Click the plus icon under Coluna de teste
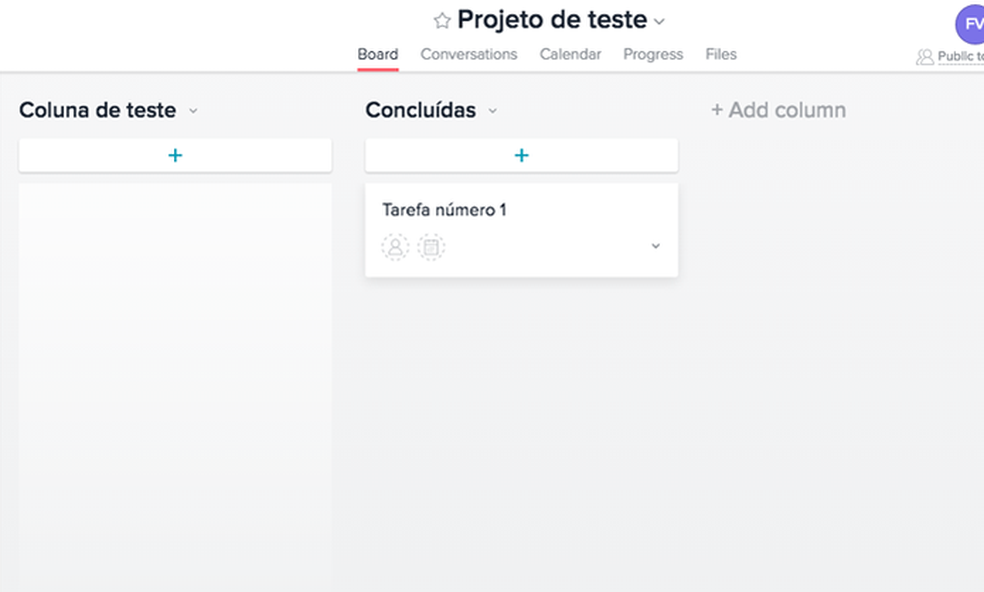Screen dimensions: 984x592 (x=175, y=155)
